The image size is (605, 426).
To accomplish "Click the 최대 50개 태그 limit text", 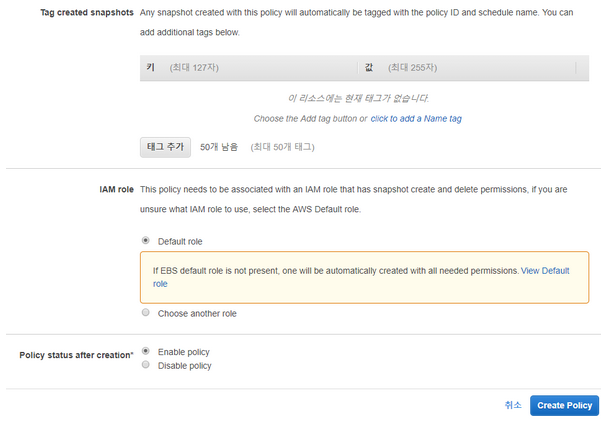I will 283,147.
